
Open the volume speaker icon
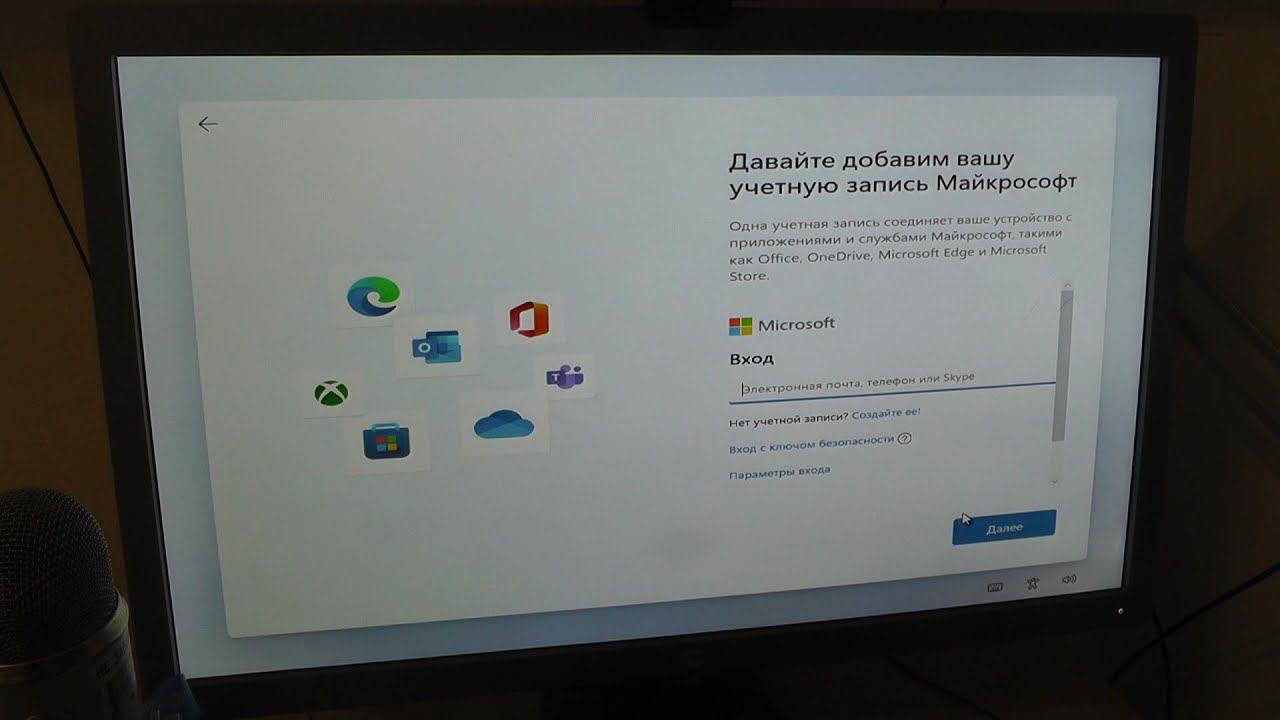pos(1069,579)
